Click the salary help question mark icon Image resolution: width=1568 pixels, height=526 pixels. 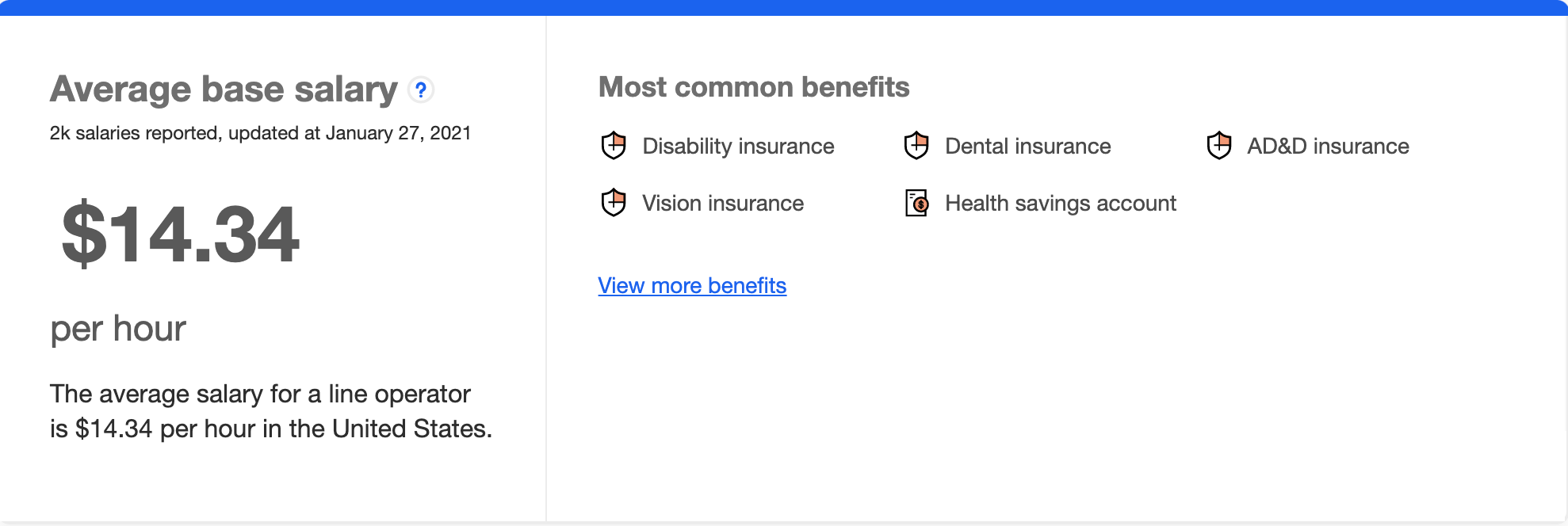(421, 90)
